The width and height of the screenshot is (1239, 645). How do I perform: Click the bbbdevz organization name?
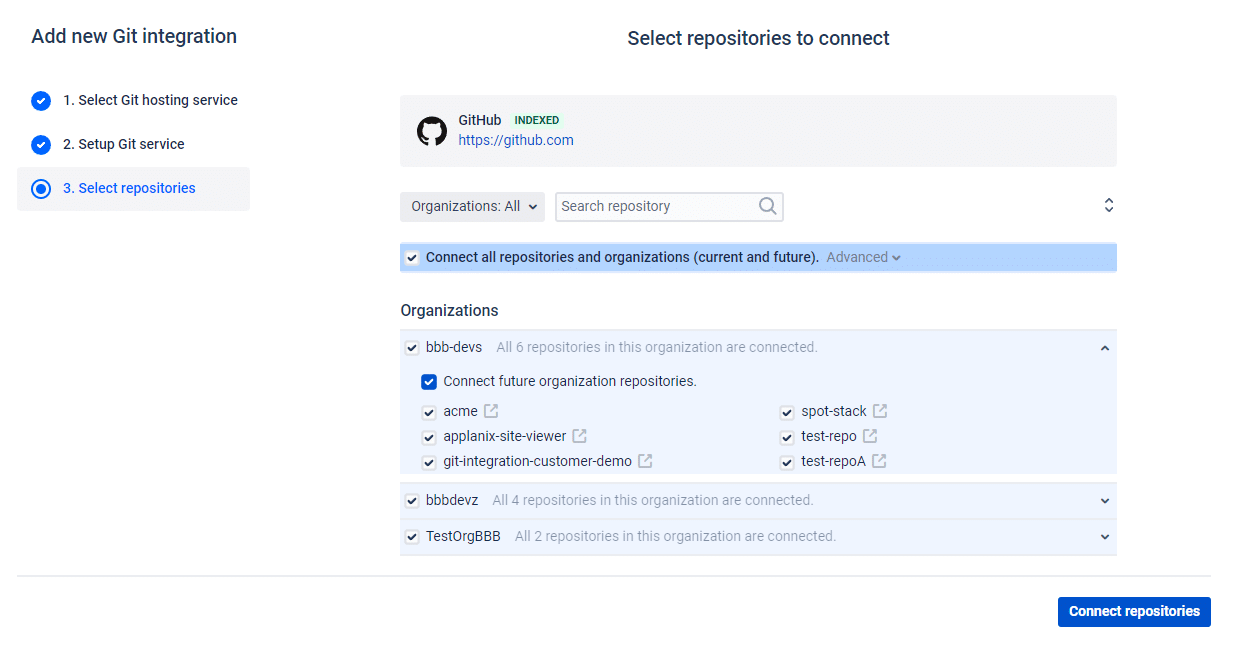pos(452,500)
